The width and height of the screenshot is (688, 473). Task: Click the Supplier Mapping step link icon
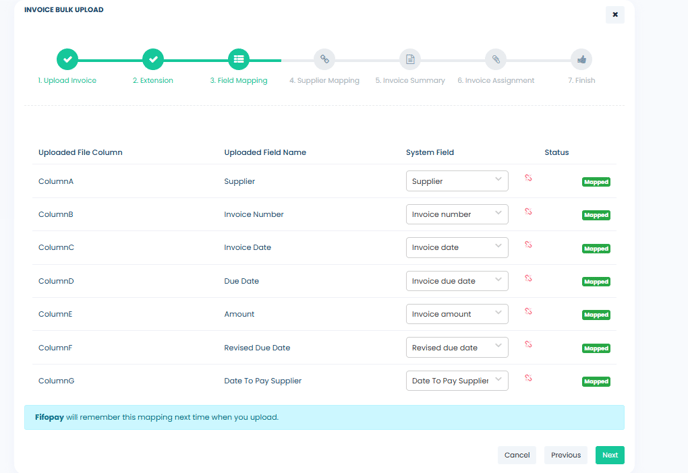coord(324,59)
